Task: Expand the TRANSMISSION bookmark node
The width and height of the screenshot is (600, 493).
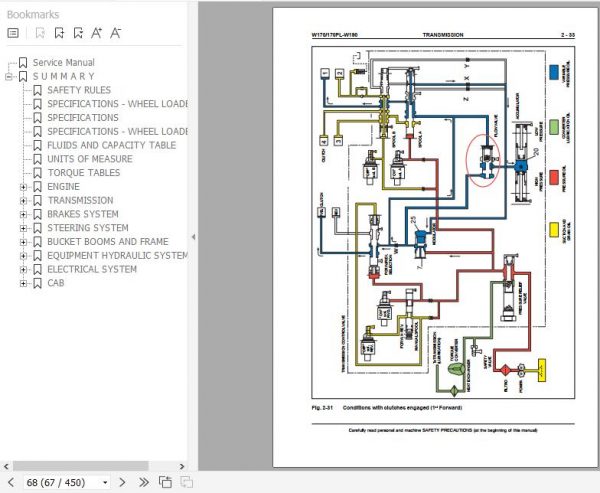Action: point(23,201)
